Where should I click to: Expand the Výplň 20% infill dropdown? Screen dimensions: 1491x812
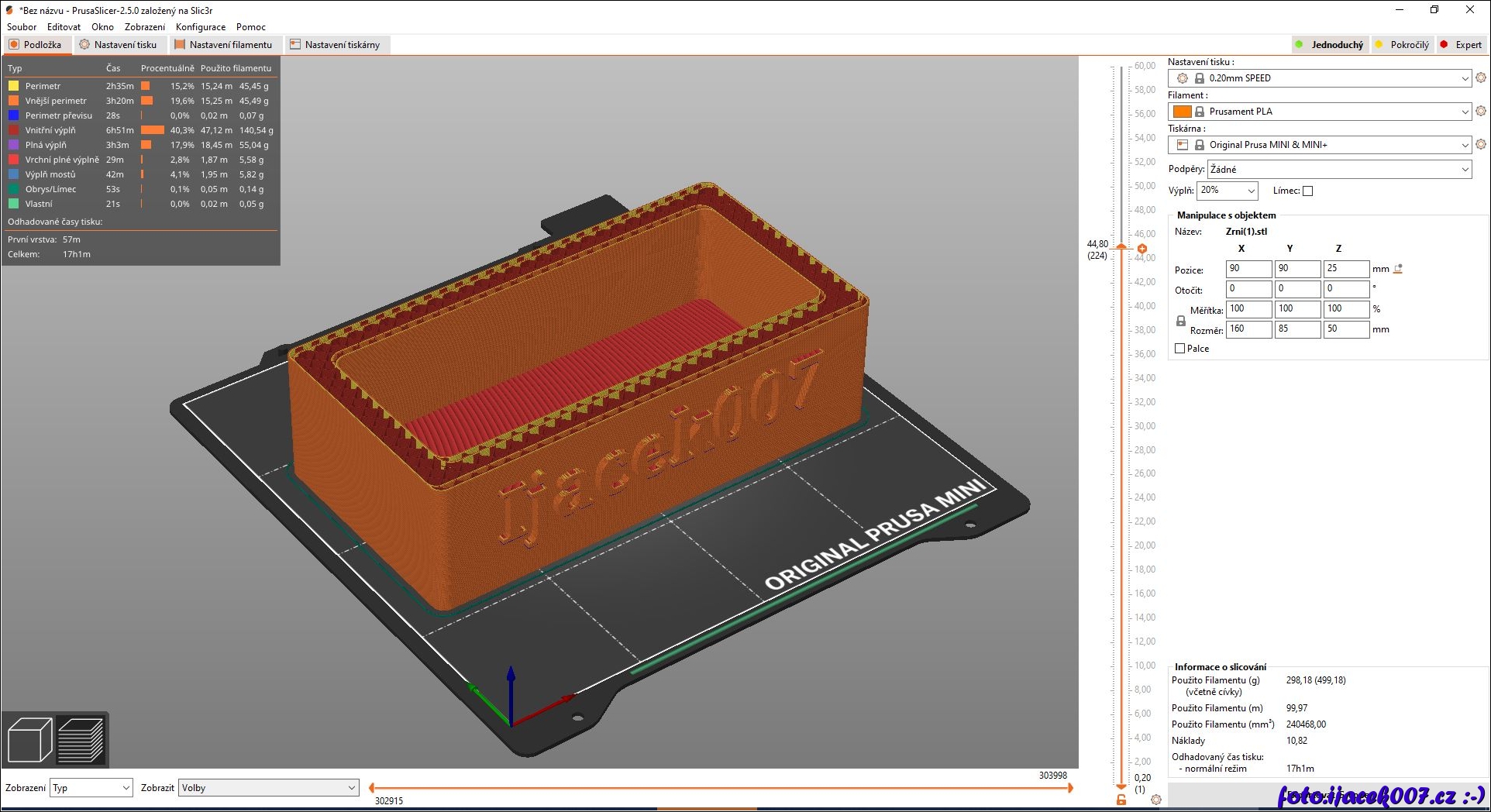tap(1228, 191)
